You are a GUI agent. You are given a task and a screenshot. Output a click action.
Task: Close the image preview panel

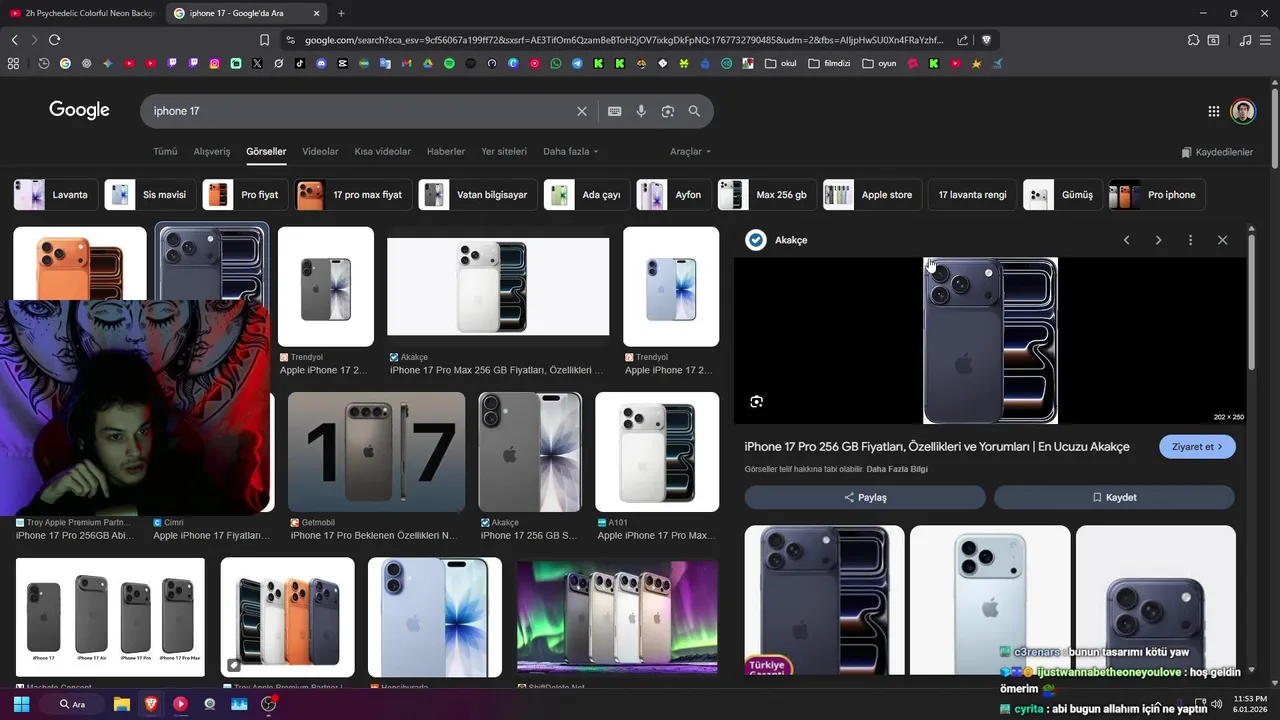(1222, 240)
